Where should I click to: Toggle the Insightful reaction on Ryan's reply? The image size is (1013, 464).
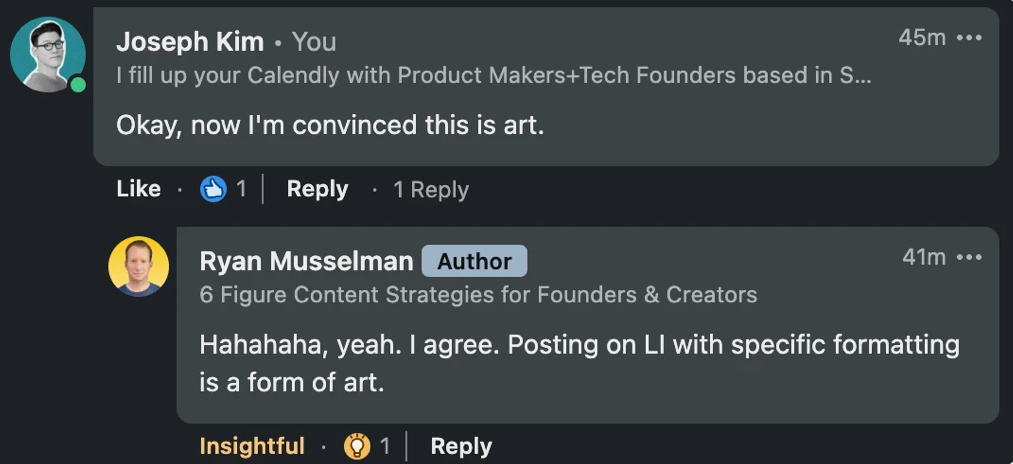[x=252, y=446]
